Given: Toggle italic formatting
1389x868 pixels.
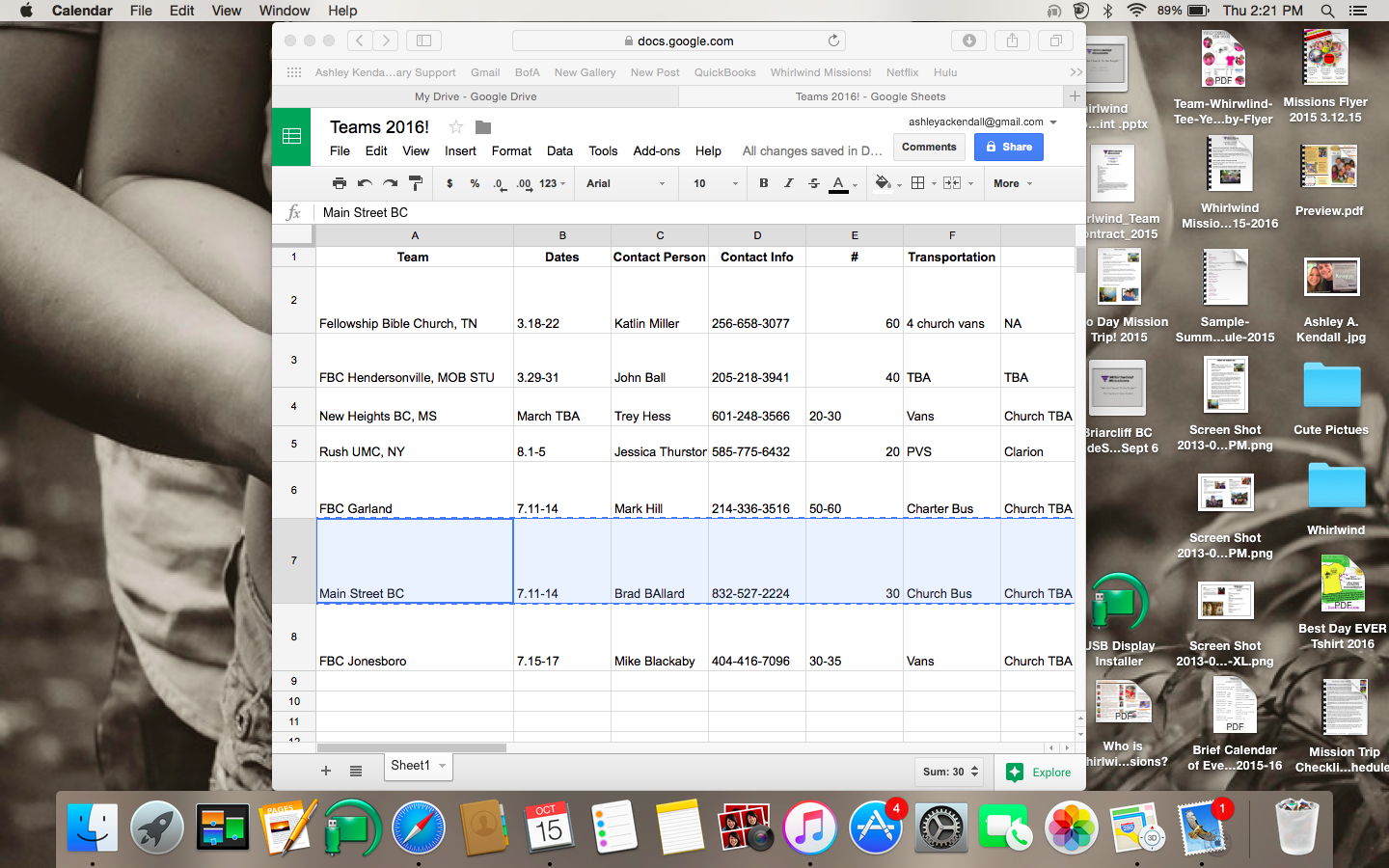Looking at the screenshot, I should coord(789,183).
